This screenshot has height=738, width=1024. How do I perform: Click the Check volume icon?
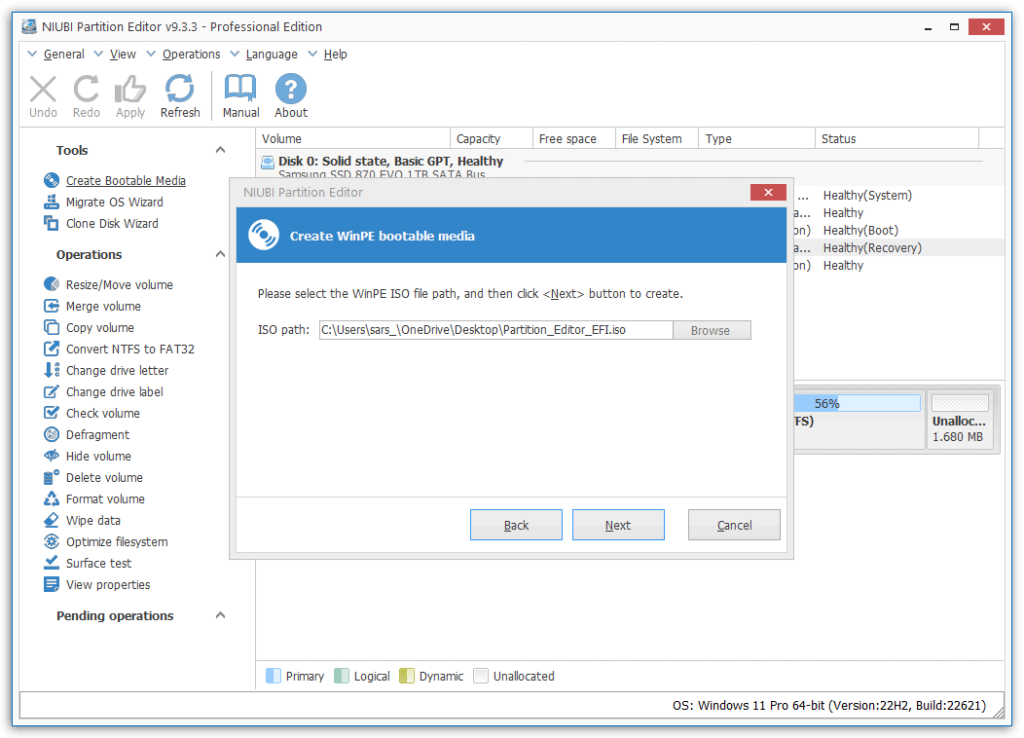pyautogui.click(x=52, y=413)
